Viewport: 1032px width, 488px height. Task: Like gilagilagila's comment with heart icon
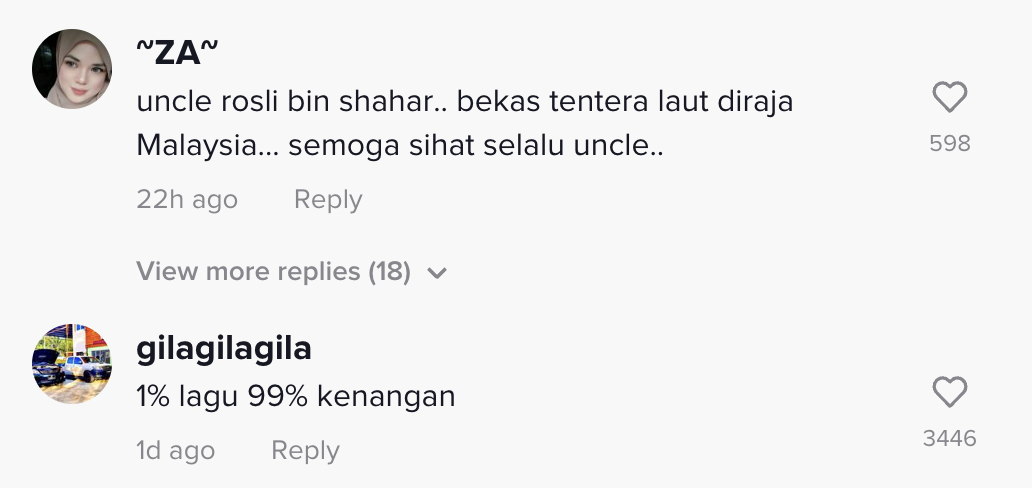click(x=949, y=393)
